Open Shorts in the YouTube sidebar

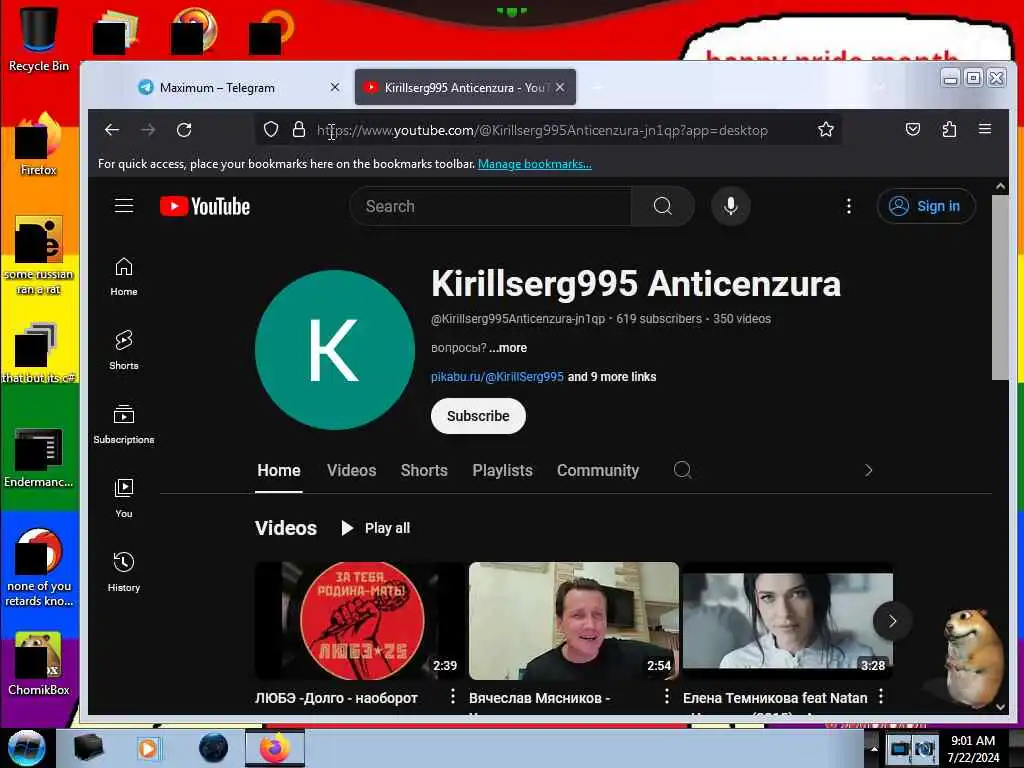click(x=124, y=351)
